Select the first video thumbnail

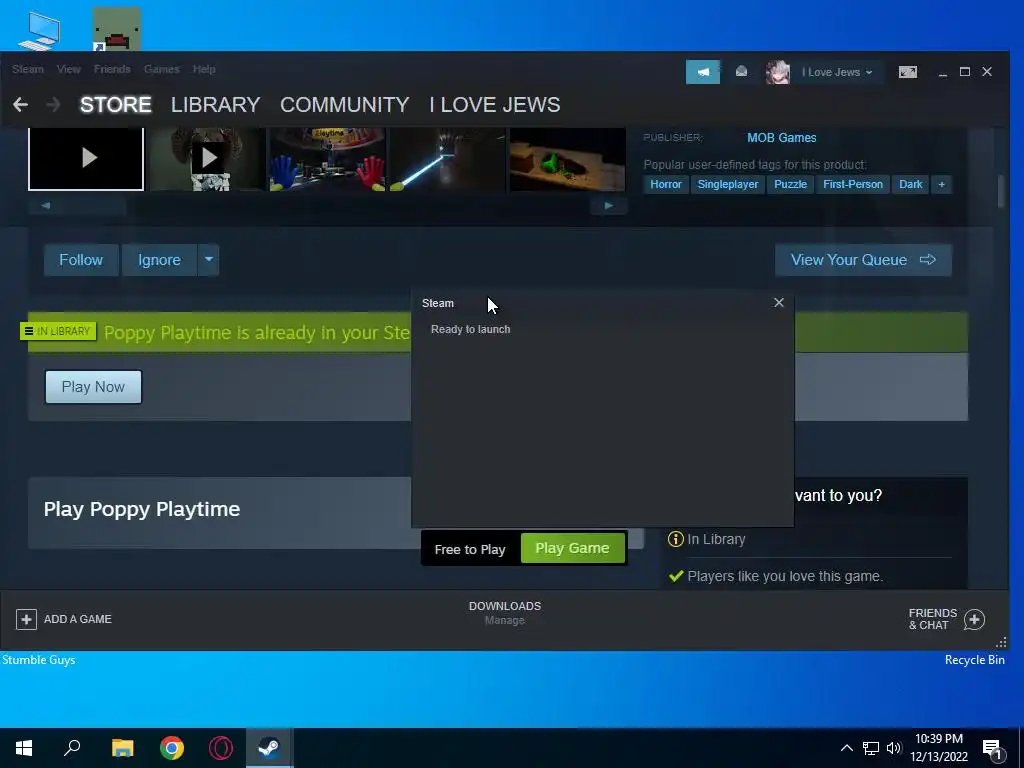click(x=86, y=158)
